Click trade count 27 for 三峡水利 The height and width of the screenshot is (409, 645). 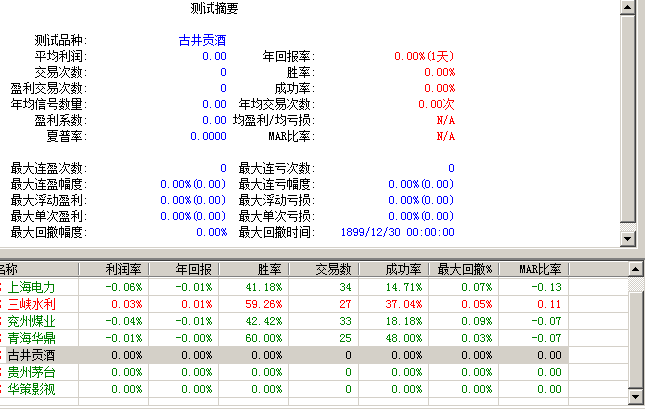click(346, 304)
